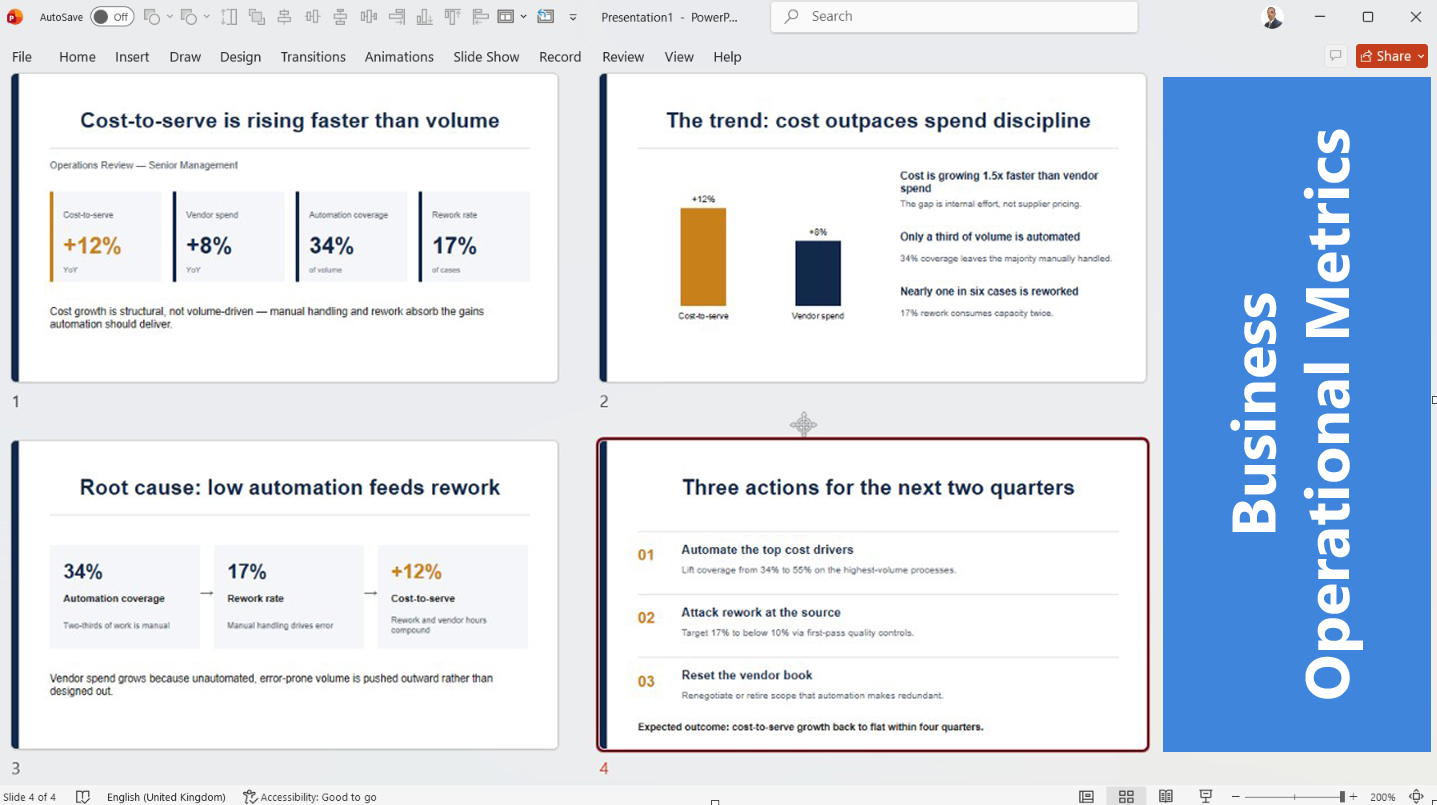Select slide 4 Three actions thumbnail
Viewport: 1437px width, 805px height.
click(x=873, y=595)
